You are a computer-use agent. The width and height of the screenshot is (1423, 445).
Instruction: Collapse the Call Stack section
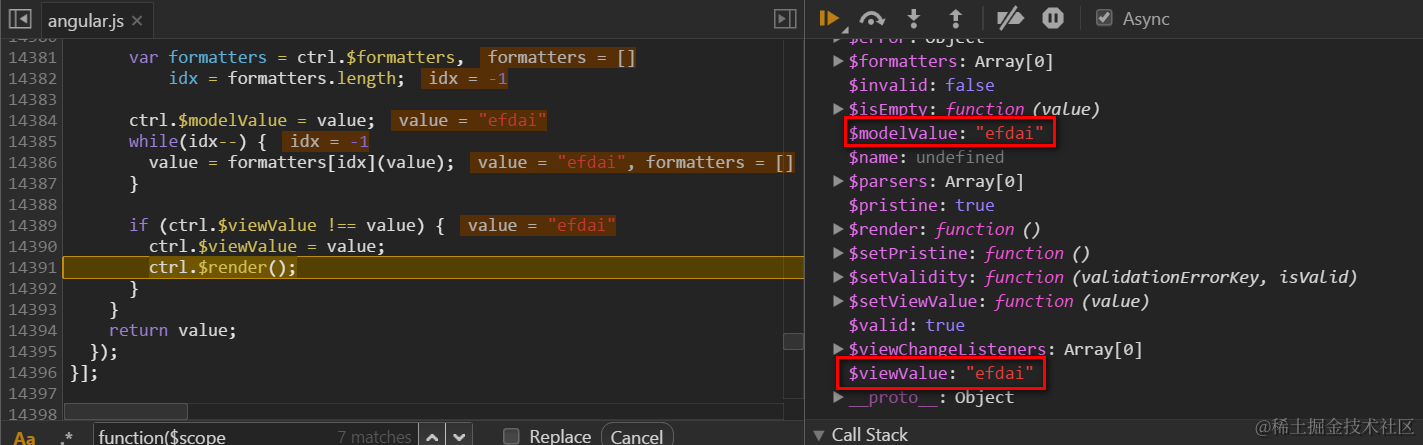click(819, 435)
